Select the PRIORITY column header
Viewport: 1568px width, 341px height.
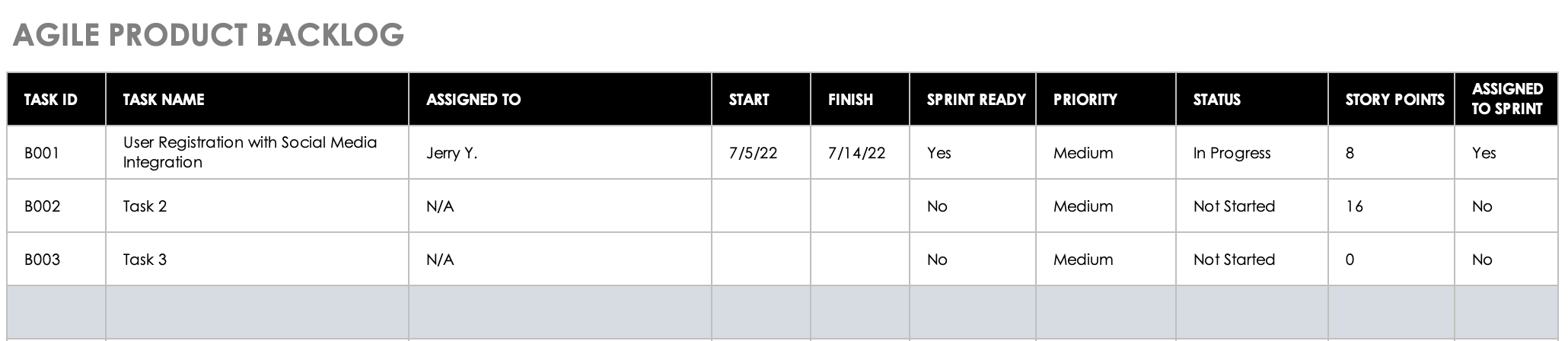point(1085,100)
